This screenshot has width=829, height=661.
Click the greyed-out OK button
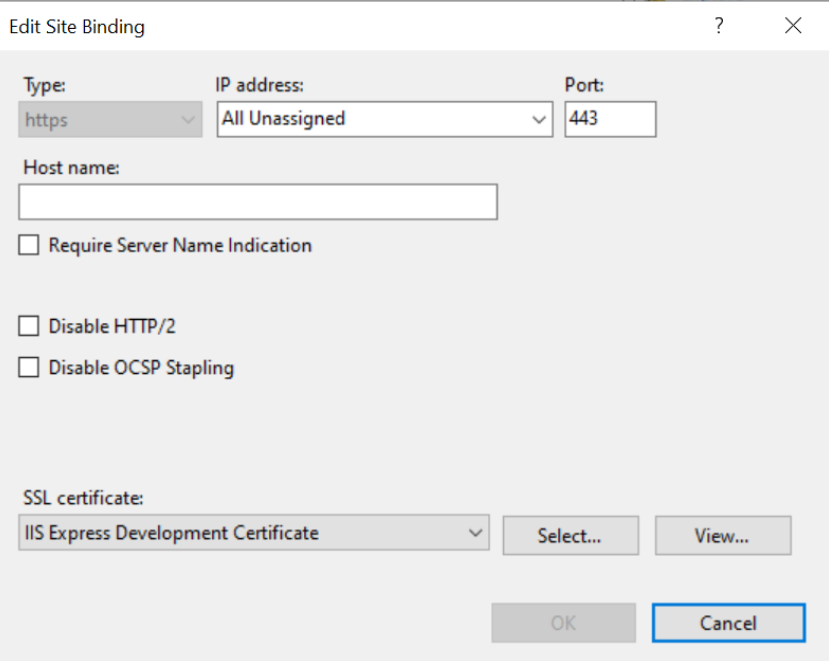[564, 623]
